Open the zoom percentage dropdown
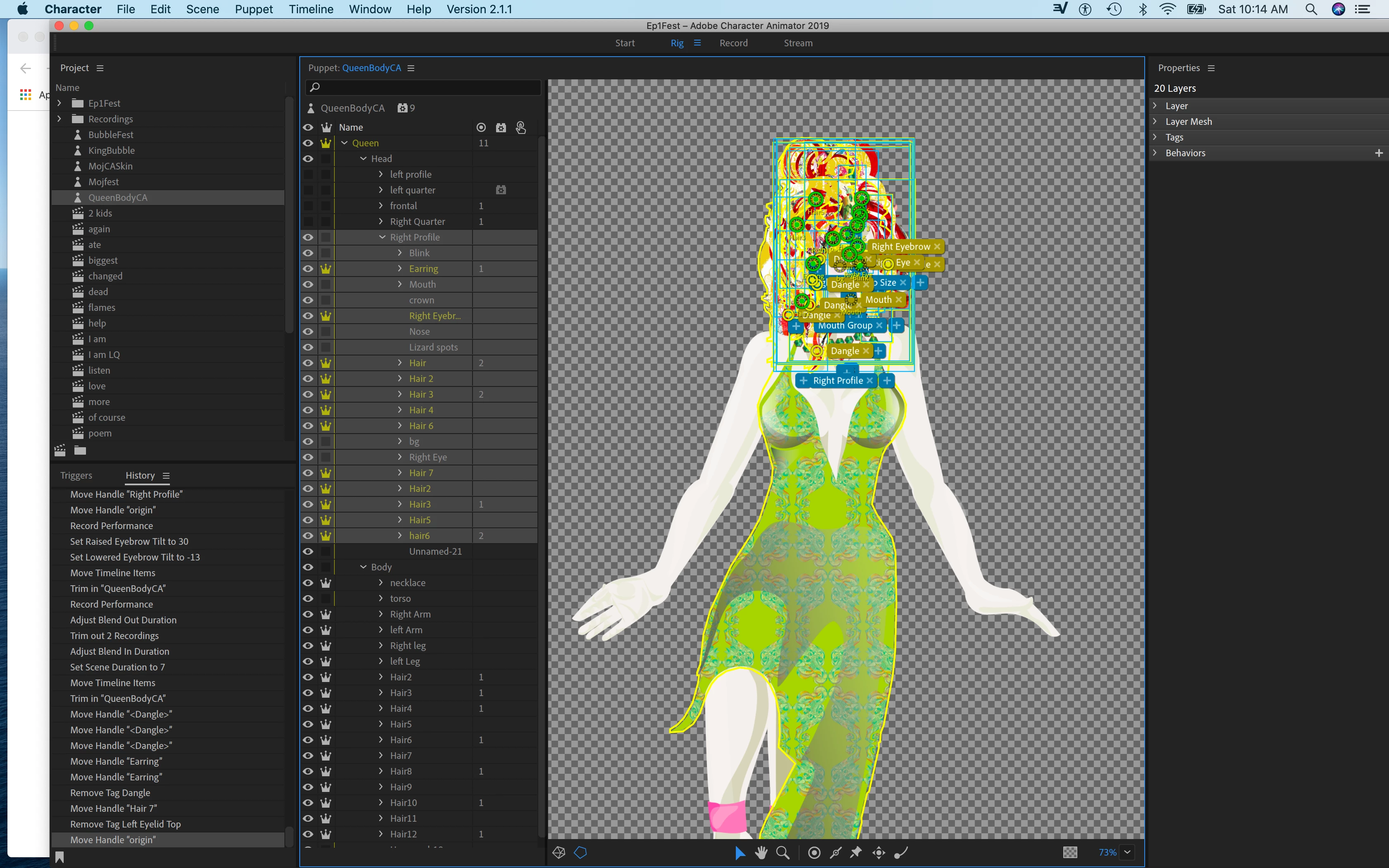 click(1127, 852)
